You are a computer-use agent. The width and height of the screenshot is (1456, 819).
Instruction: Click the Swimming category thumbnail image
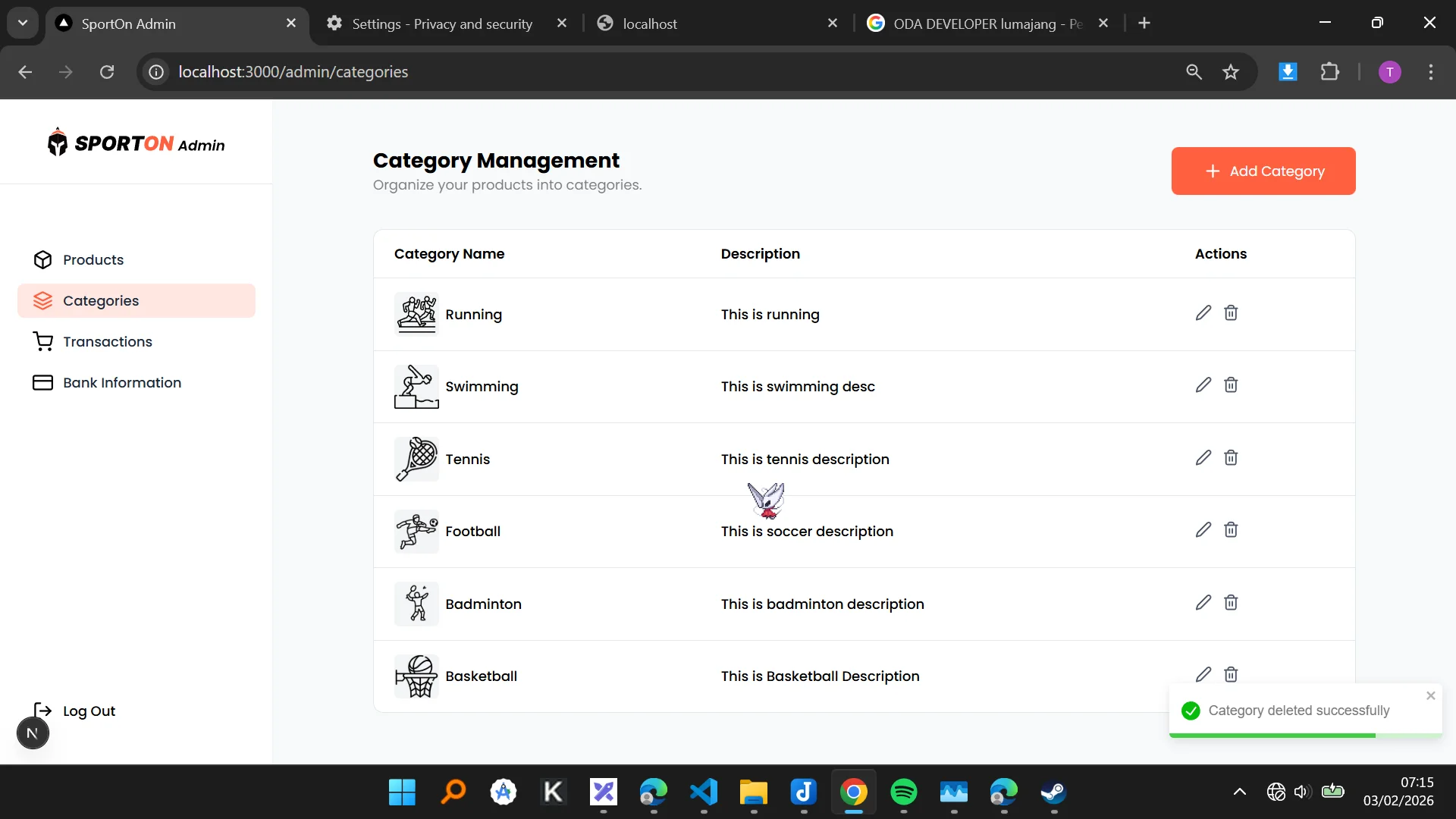click(x=416, y=387)
